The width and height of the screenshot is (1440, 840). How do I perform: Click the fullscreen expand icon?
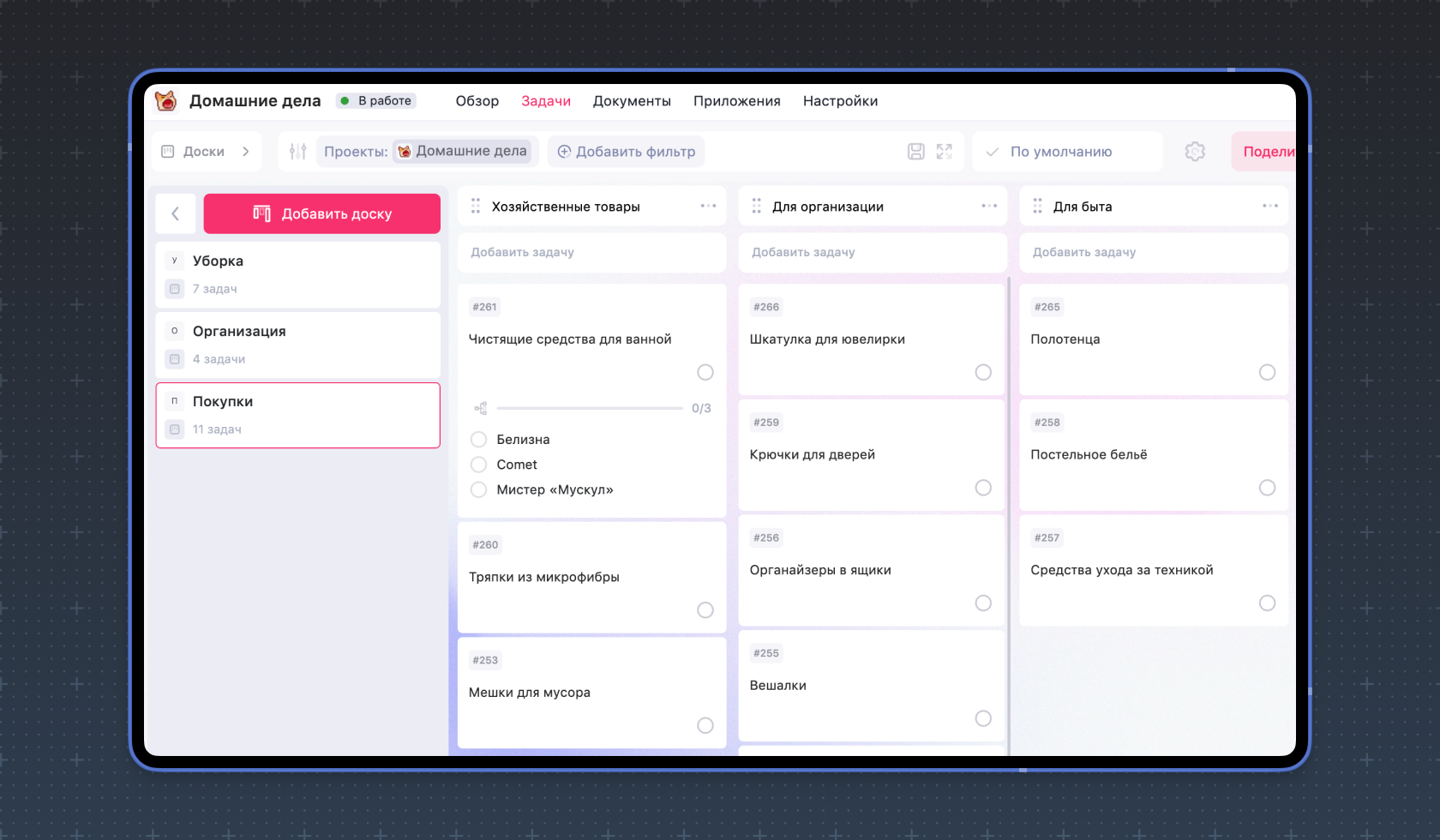pos(945,152)
